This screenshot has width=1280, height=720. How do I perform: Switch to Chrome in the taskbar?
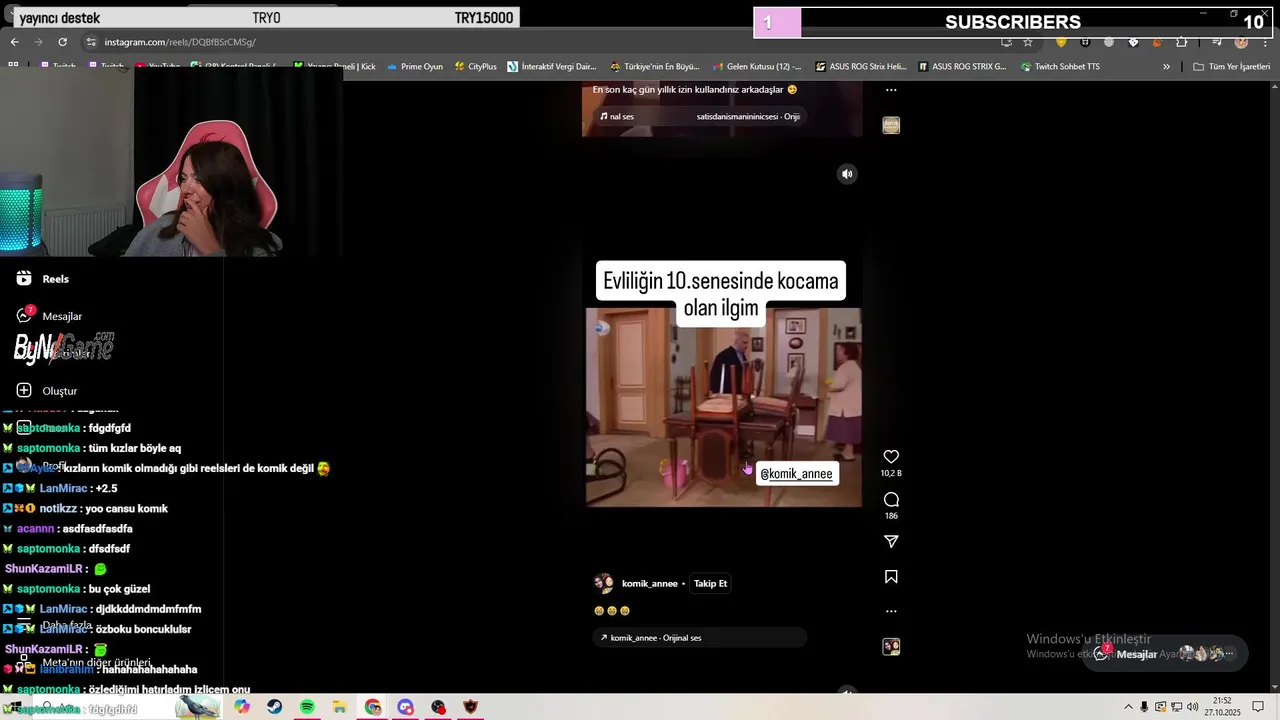[x=373, y=707]
